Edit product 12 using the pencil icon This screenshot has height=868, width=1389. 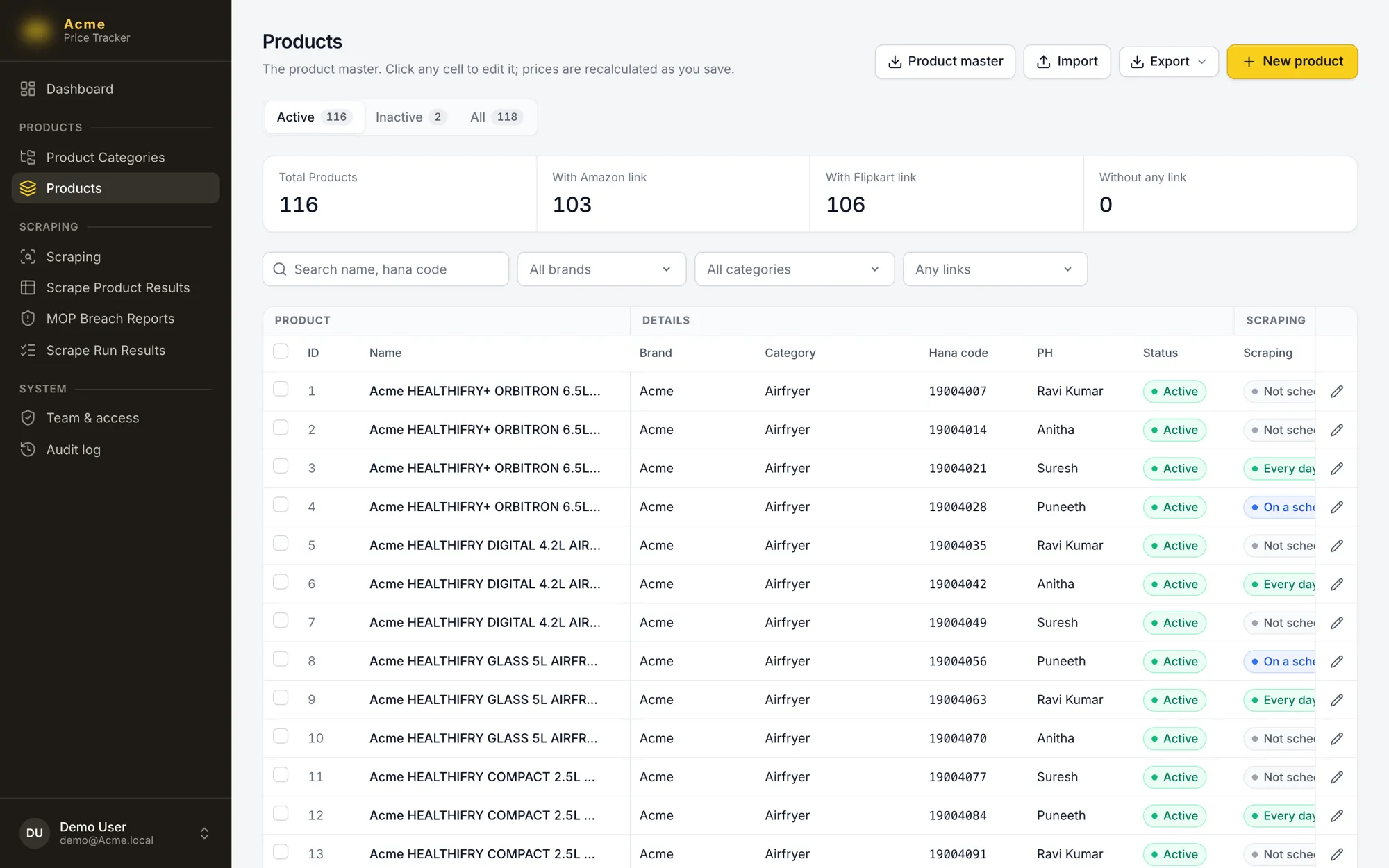[1337, 816]
